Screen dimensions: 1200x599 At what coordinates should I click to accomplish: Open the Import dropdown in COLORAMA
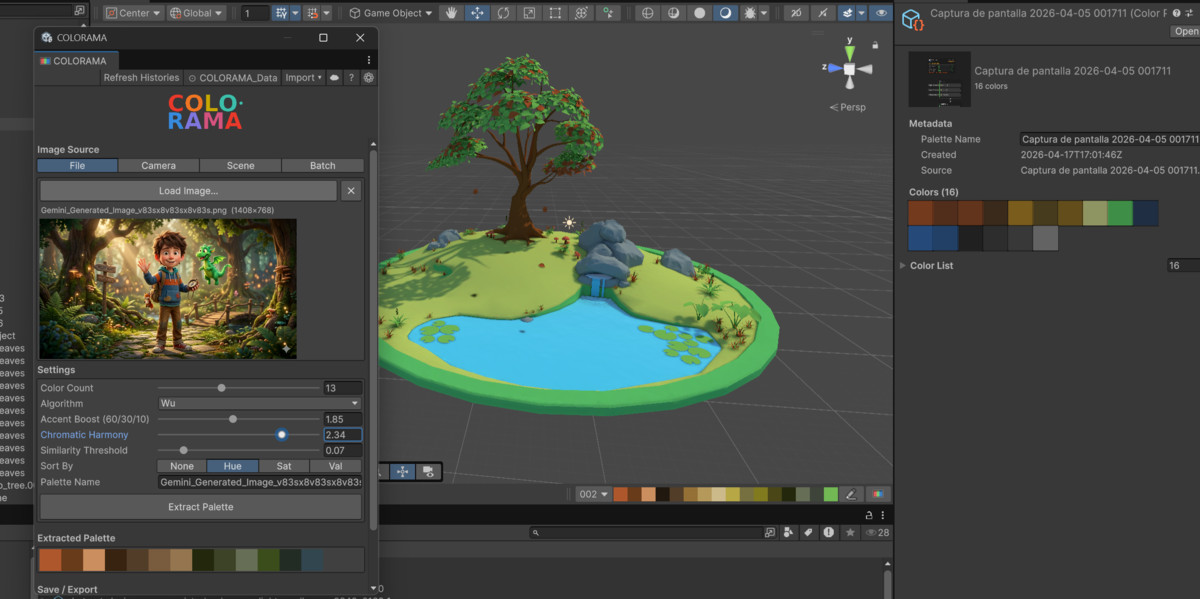click(304, 78)
